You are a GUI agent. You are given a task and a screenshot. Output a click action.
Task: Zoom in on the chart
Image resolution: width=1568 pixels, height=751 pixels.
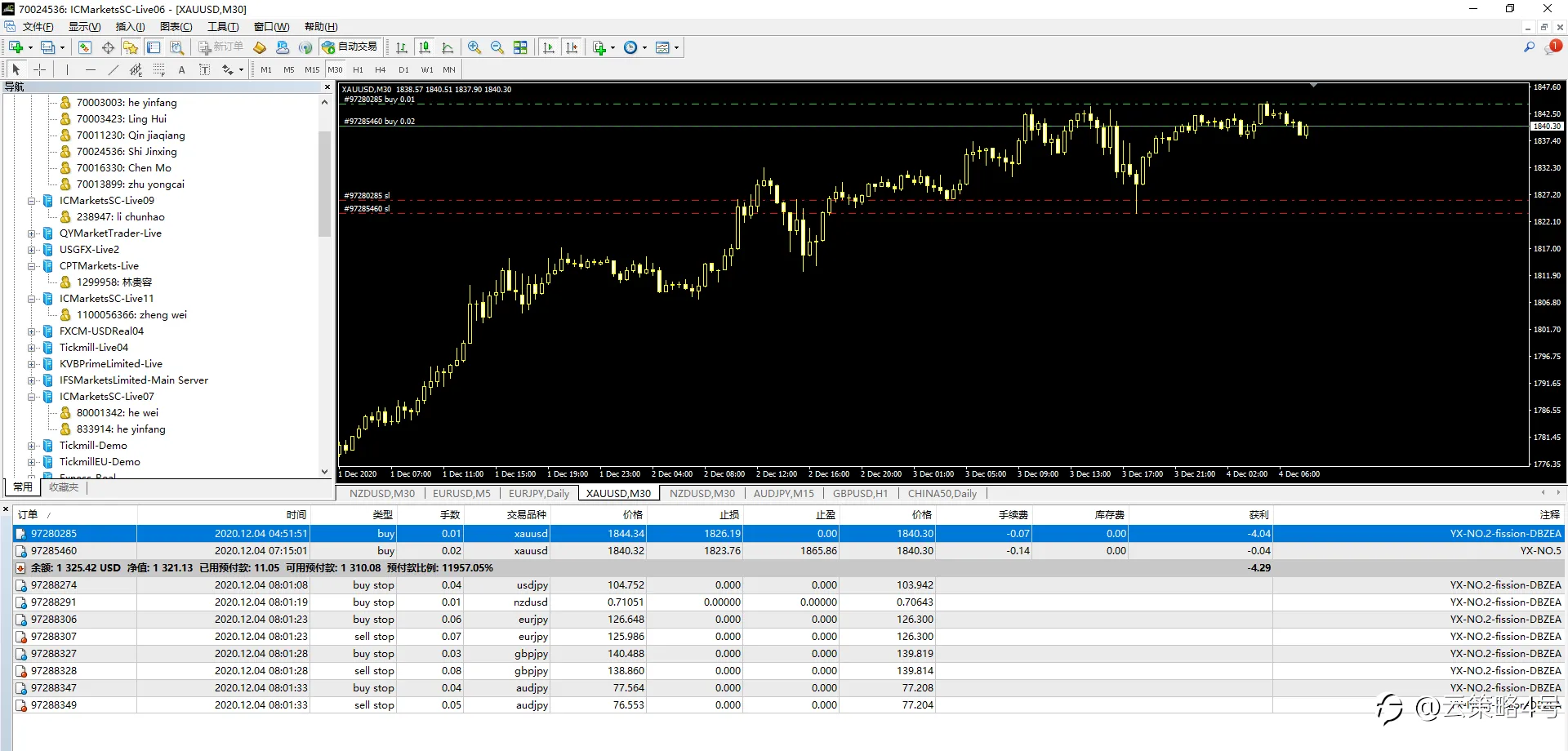[x=474, y=47]
